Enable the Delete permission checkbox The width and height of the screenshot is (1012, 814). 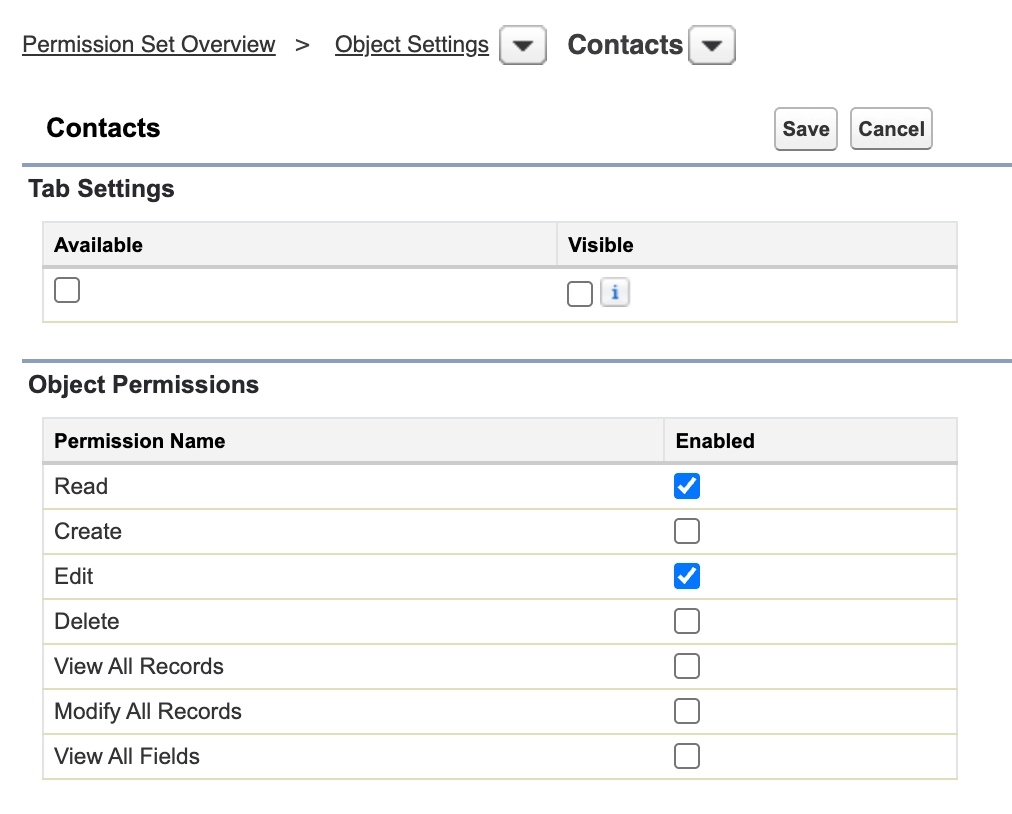pos(687,621)
